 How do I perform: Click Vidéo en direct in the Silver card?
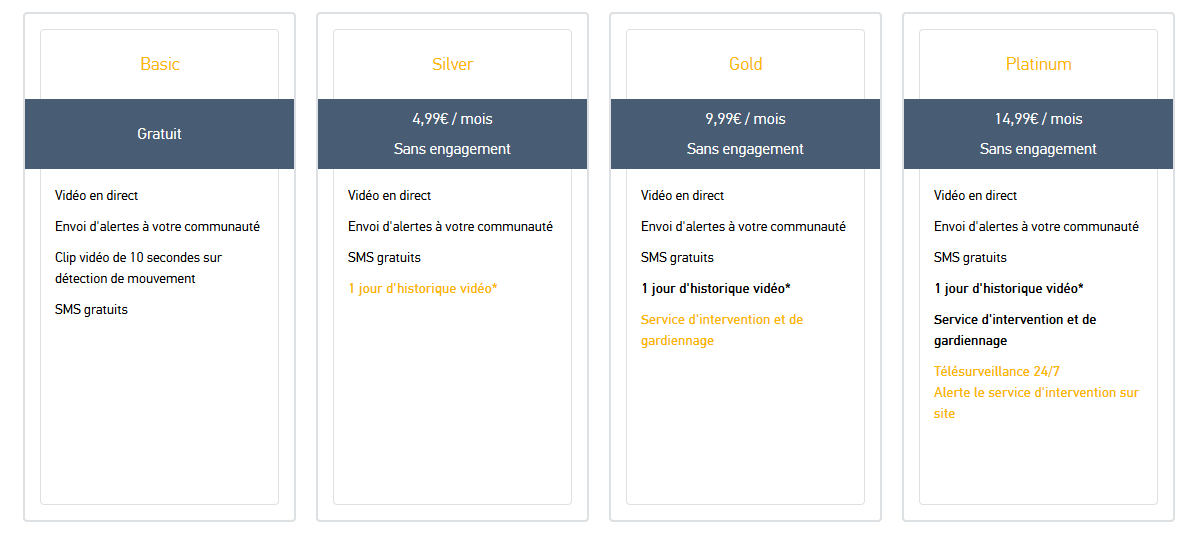(390, 196)
